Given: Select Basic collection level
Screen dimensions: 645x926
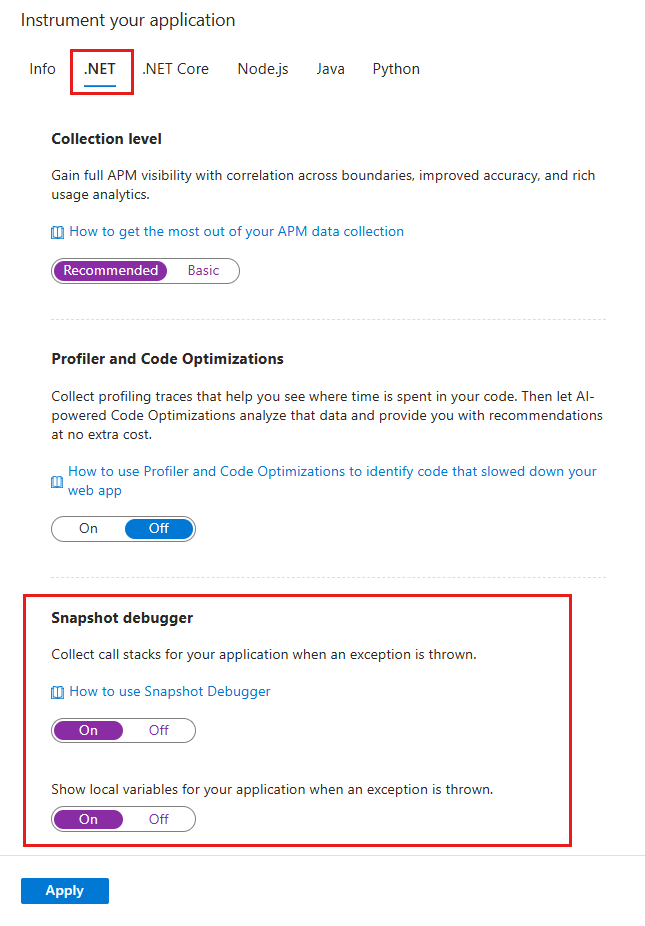Looking at the screenshot, I should [x=204, y=270].
